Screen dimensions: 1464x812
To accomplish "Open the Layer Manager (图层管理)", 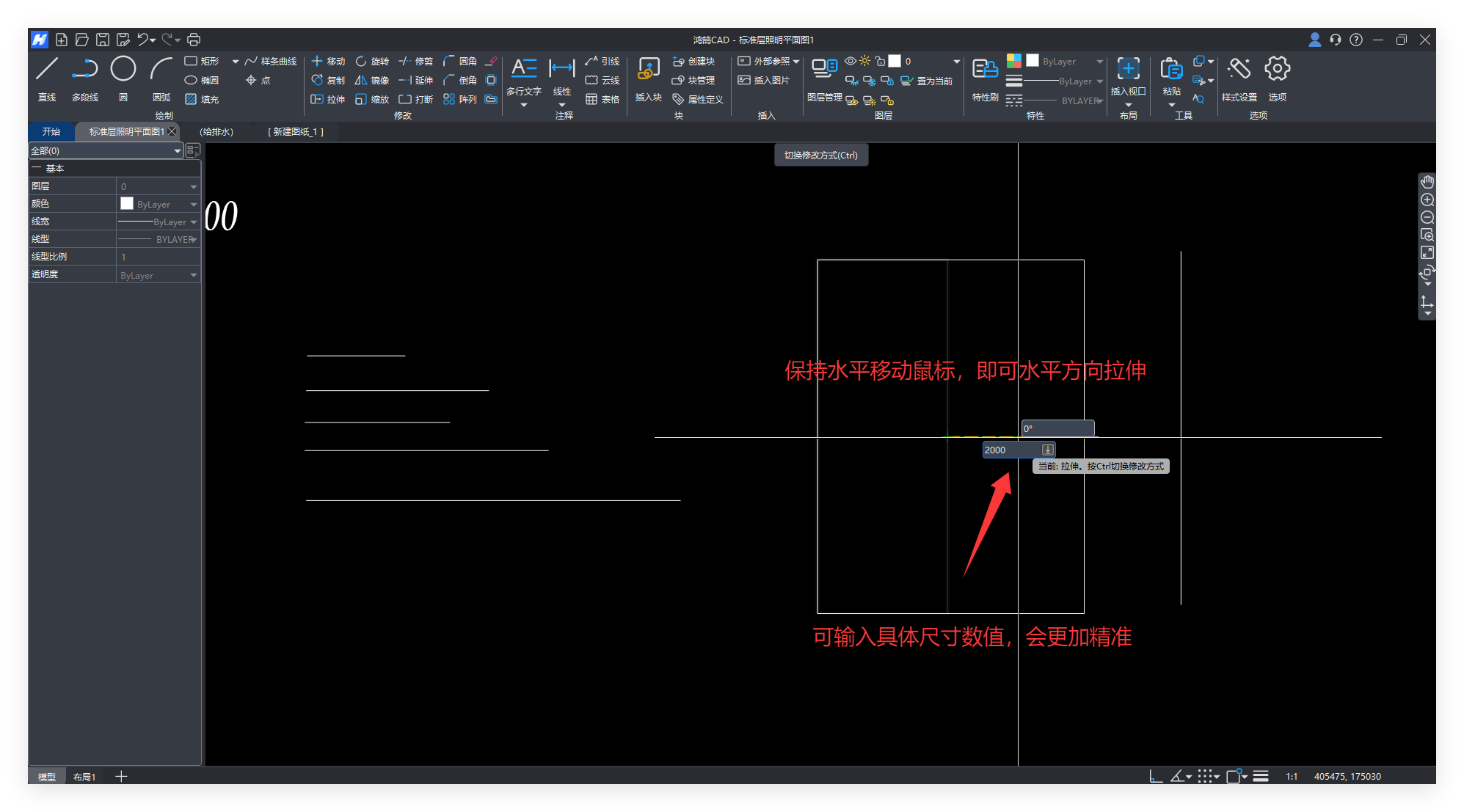I will (824, 70).
